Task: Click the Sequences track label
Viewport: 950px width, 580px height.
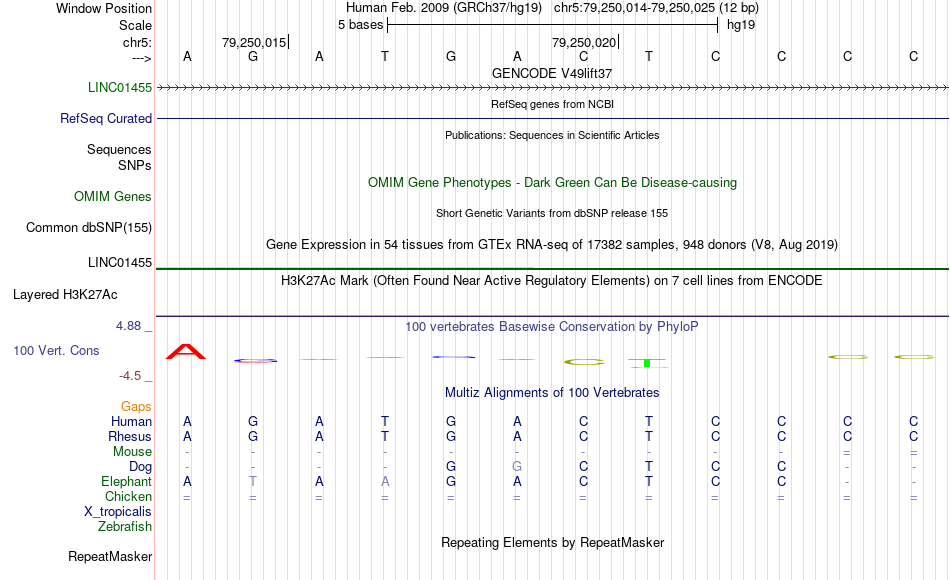Action: tap(119, 149)
